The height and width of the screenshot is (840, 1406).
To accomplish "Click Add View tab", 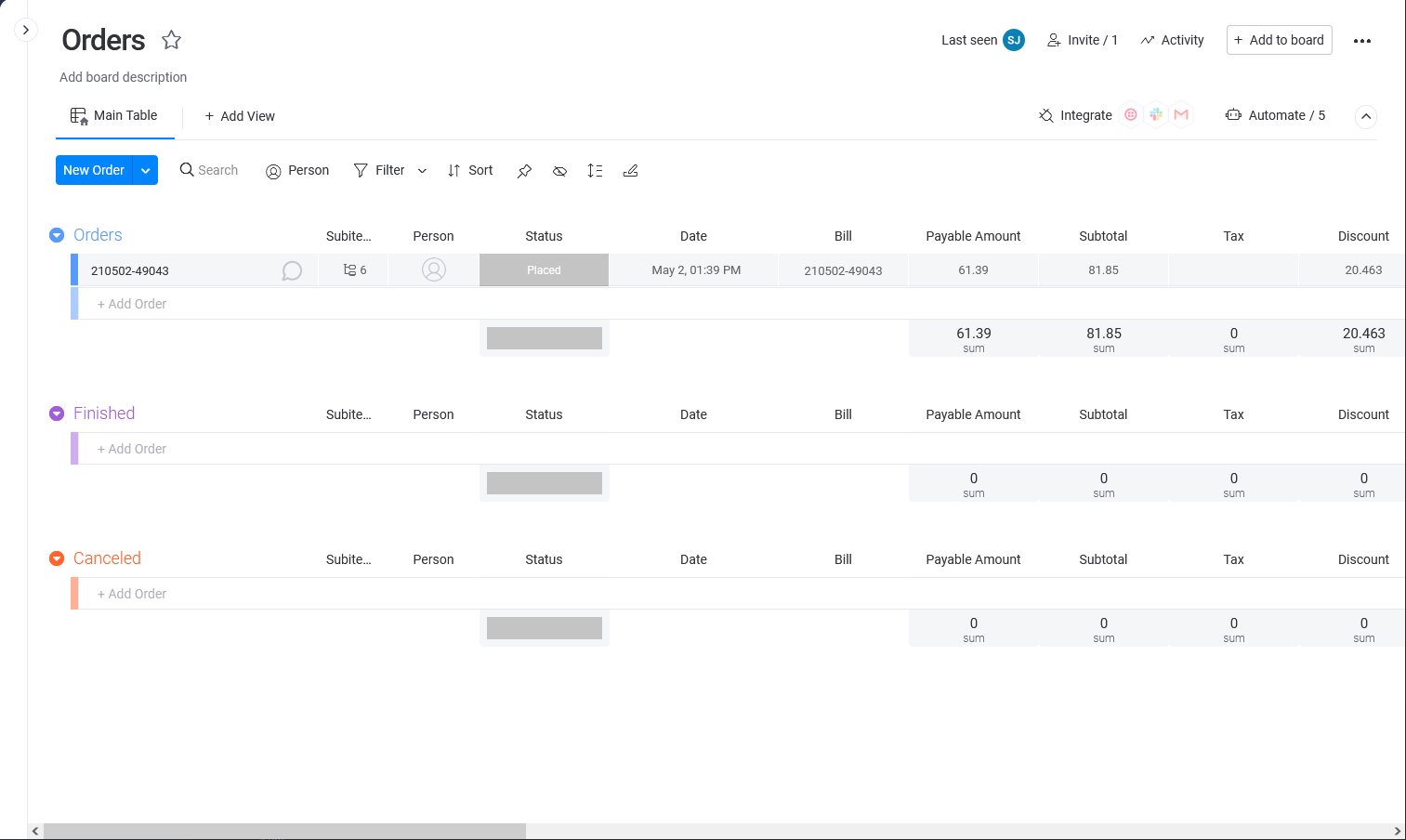I will [240, 116].
